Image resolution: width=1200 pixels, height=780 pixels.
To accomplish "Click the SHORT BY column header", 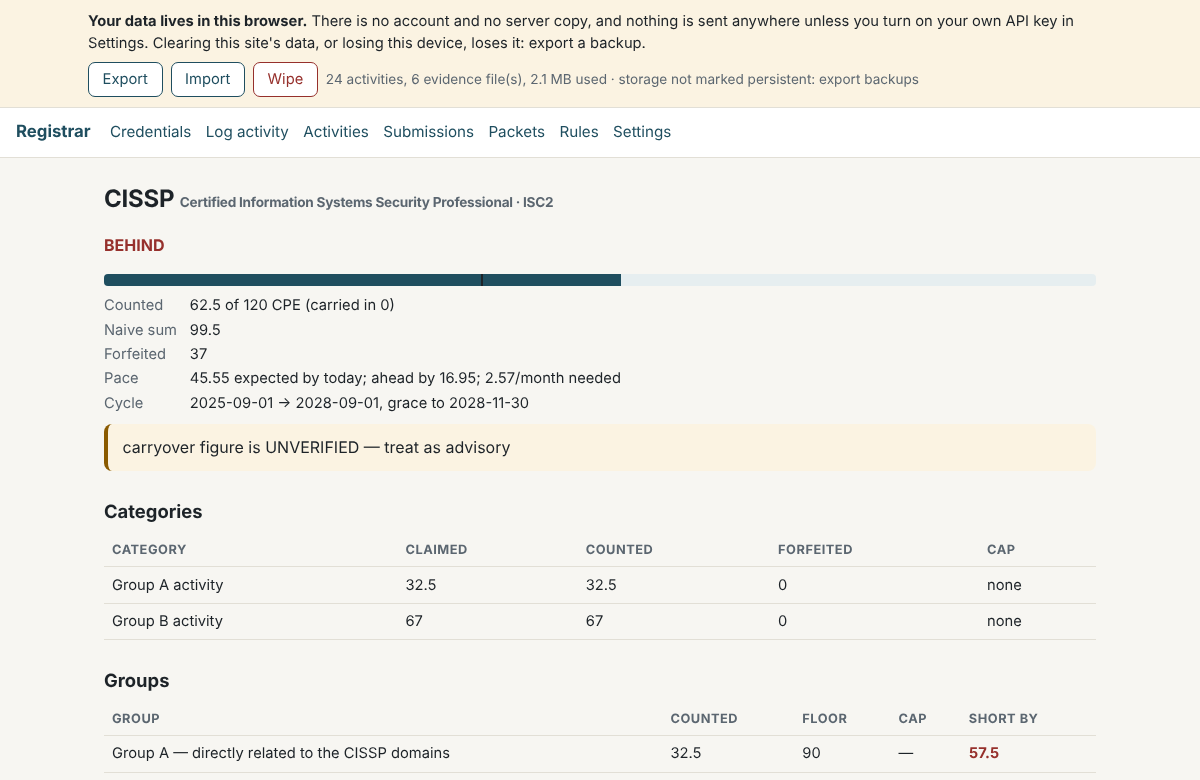I will click(x=1003, y=718).
